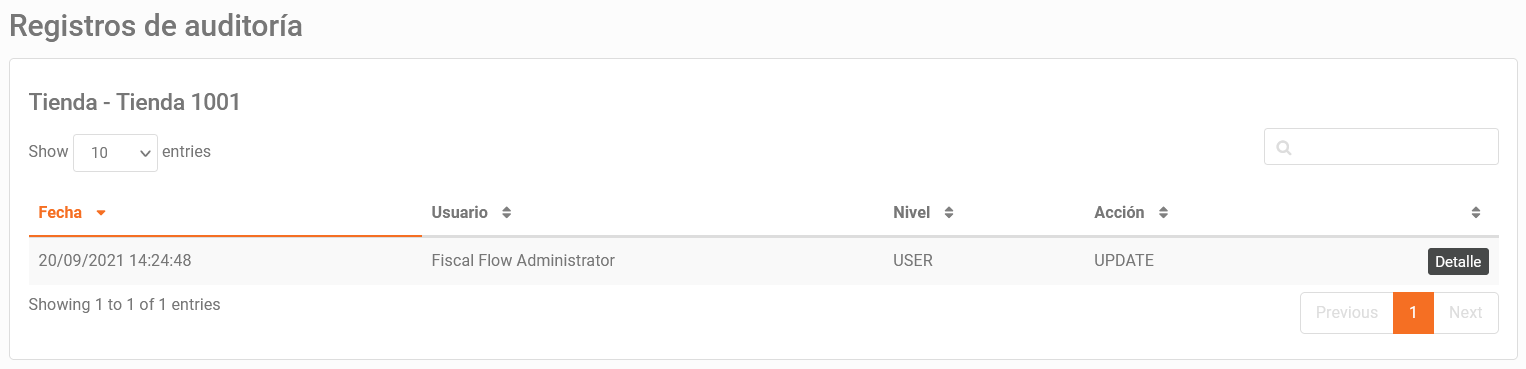Click the sort arrows on the last unlabeled column
The height and width of the screenshot is (369, 1526).
pos(1476,213)
